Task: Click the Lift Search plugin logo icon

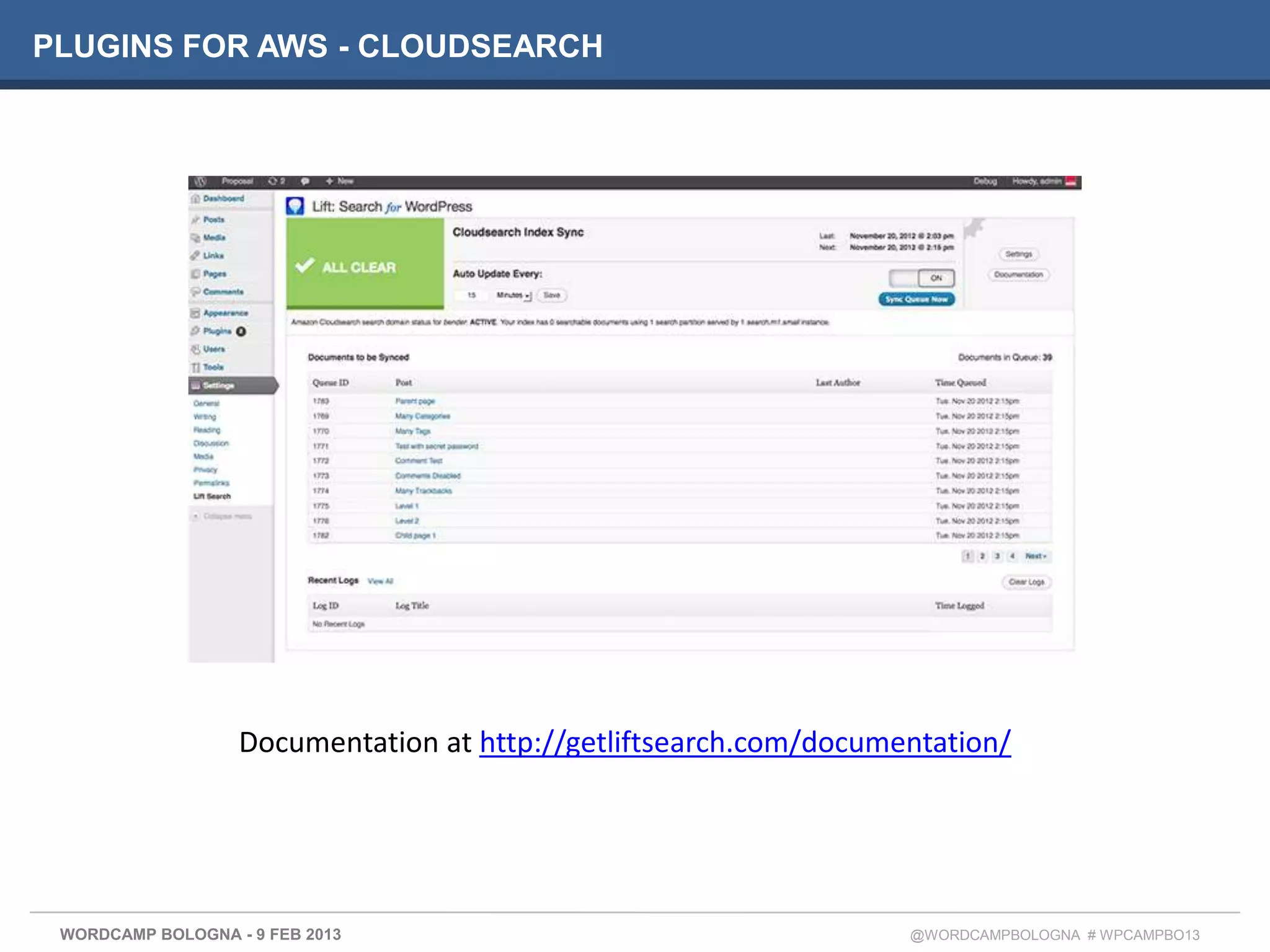Action: [x=295, y=206]
